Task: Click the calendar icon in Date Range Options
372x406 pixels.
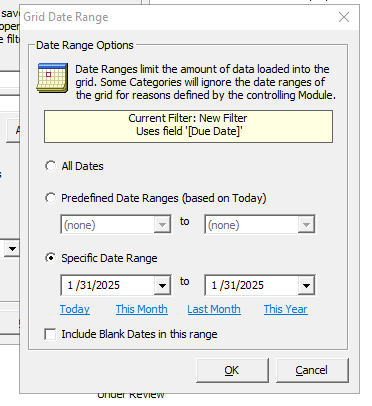Action: [52, 78]
